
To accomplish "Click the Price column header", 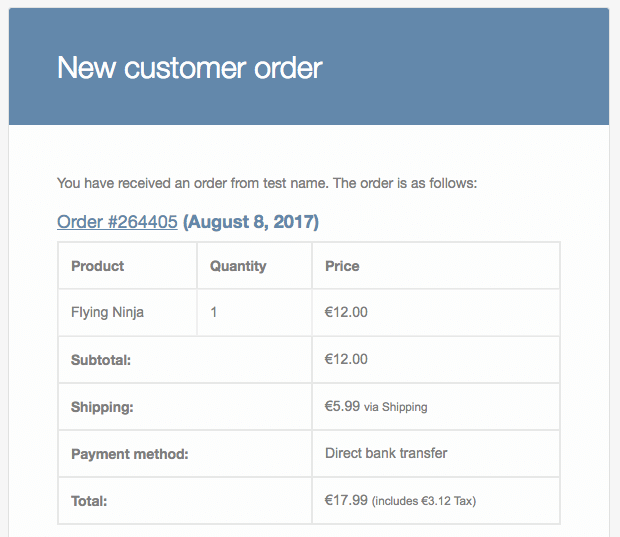I will coord(342,266).
